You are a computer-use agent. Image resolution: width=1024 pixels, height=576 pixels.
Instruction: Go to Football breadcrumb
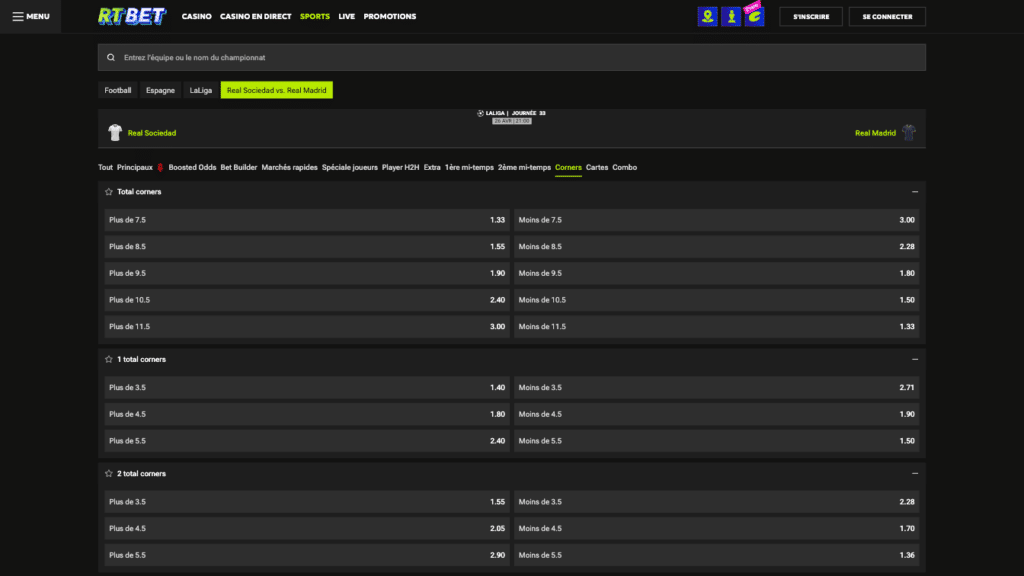click(x=118, y=90)
